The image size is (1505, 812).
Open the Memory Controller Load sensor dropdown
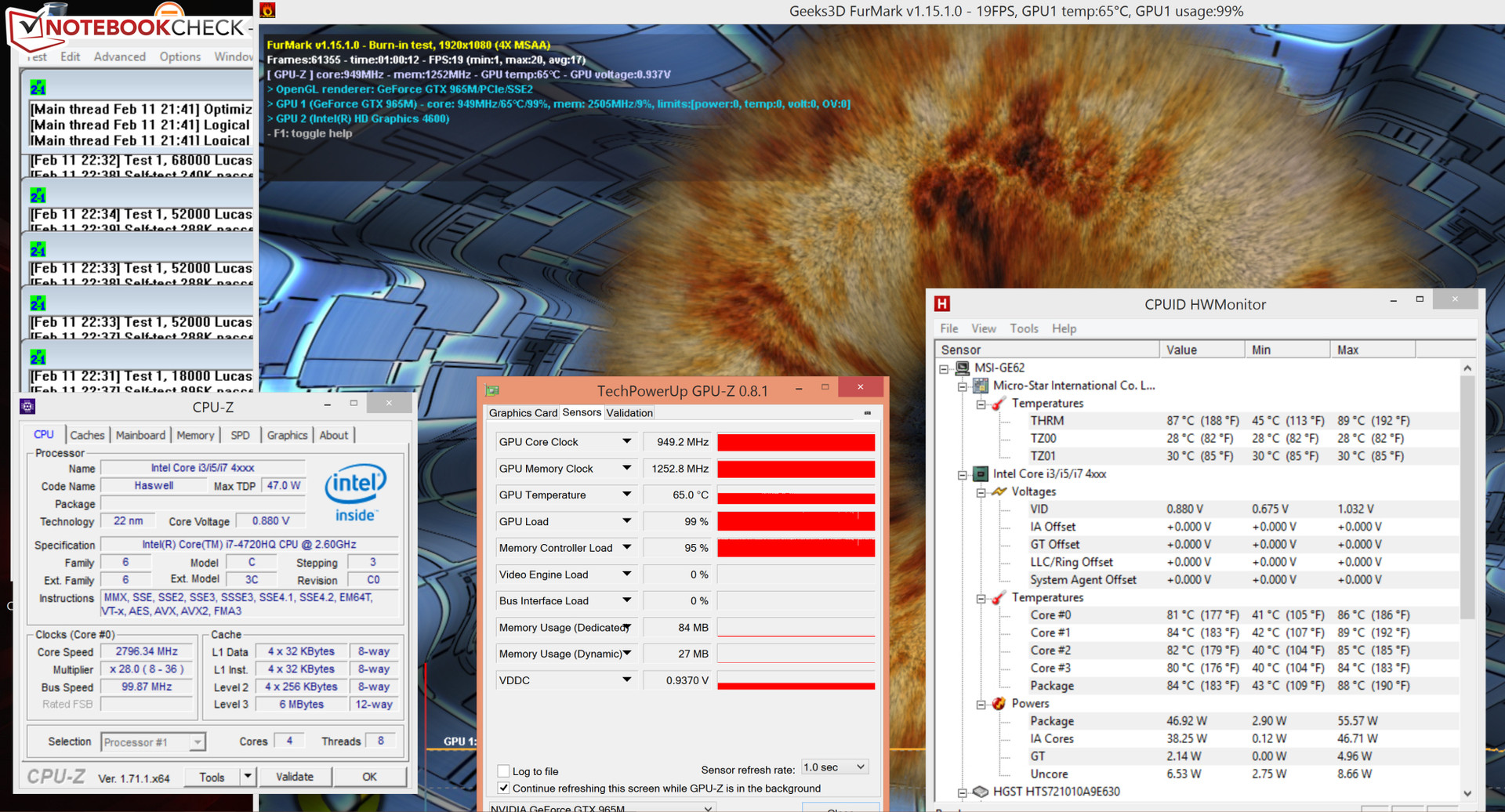tap(626, 548)
